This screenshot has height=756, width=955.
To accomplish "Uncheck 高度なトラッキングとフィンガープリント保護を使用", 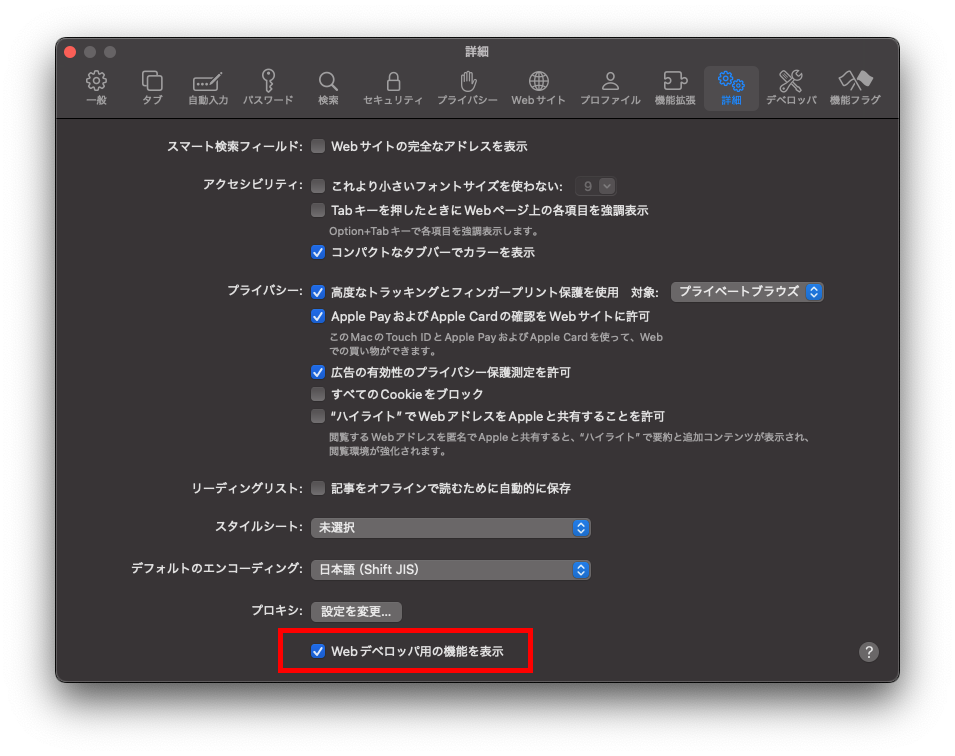I will pyautogui.click(x=318, y=292).
